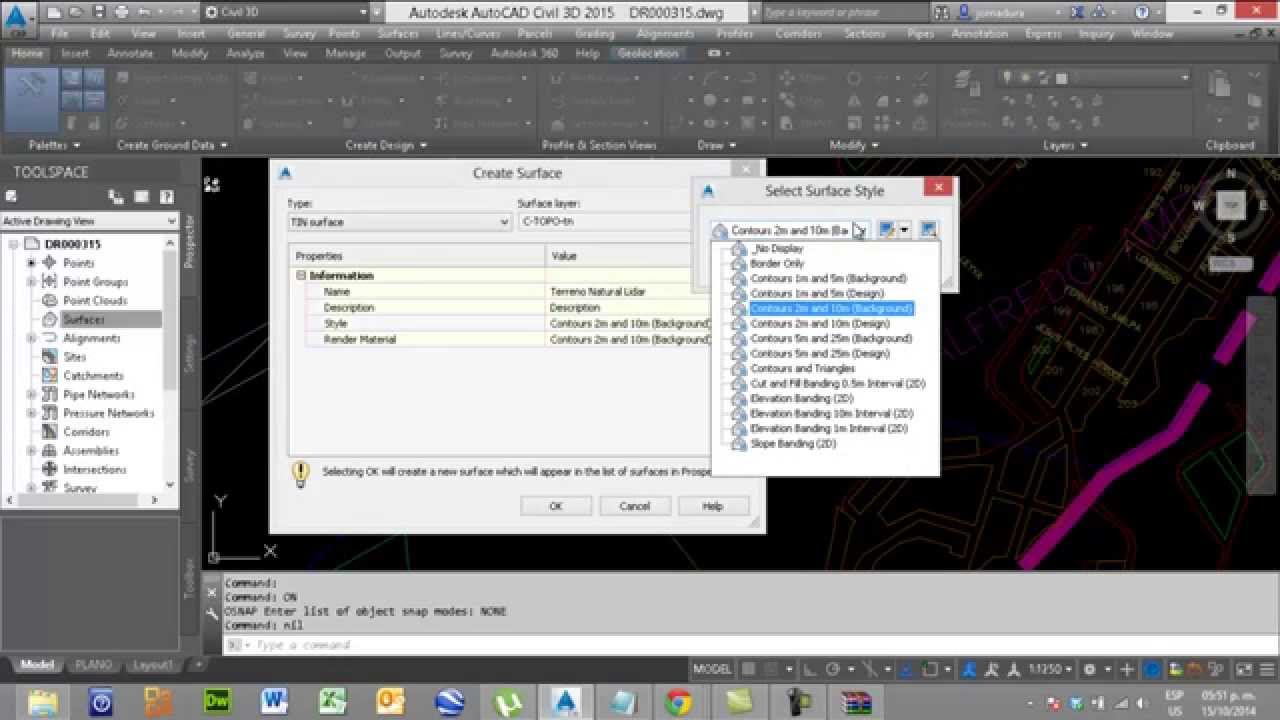The height and width of the screenshot is (720, 1280).
Task: Click Help in Create Surface dialog
Action: coord(713,506)
